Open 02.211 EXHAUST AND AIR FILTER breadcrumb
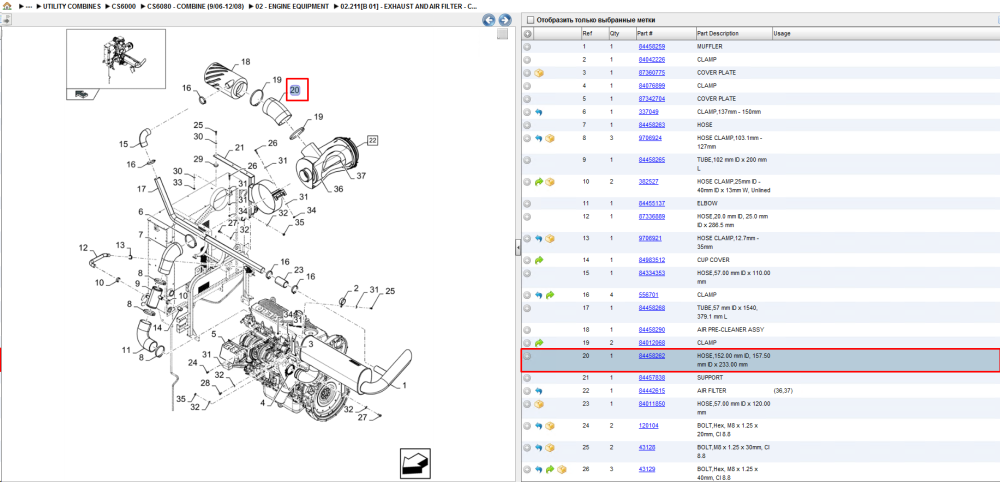This screenshot has height=482, width=1000. tap(408, 6)
